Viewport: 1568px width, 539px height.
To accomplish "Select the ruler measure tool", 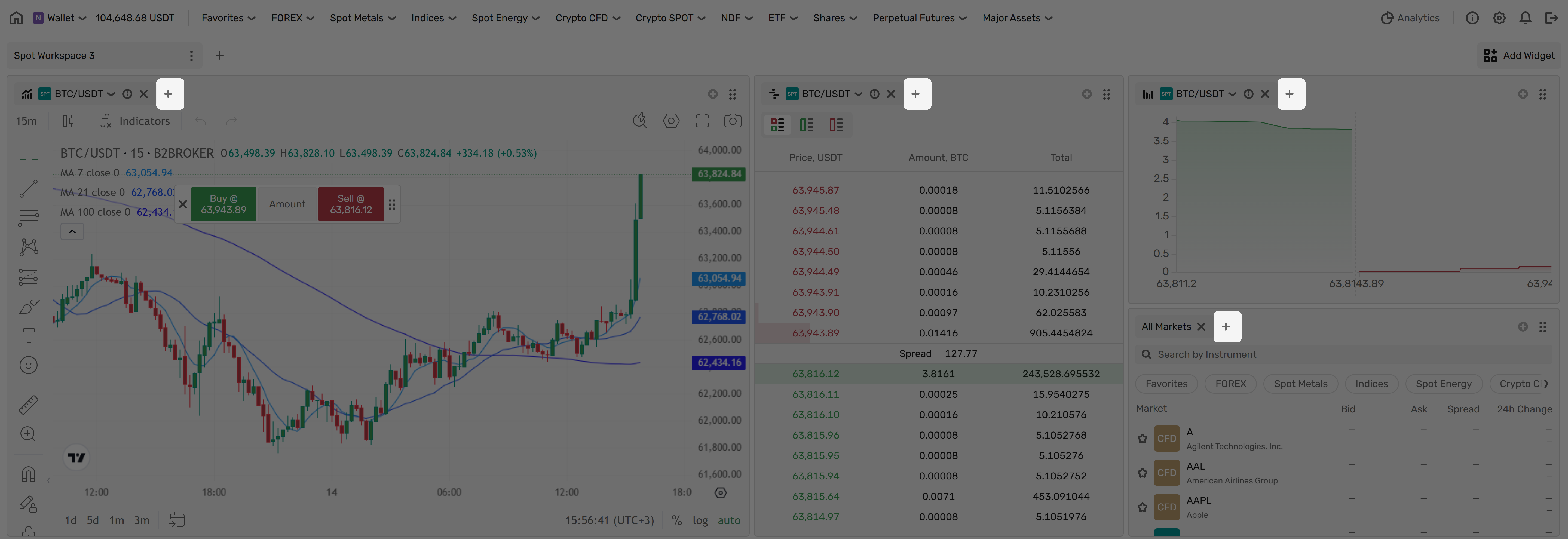I will [x=28, y=405].
